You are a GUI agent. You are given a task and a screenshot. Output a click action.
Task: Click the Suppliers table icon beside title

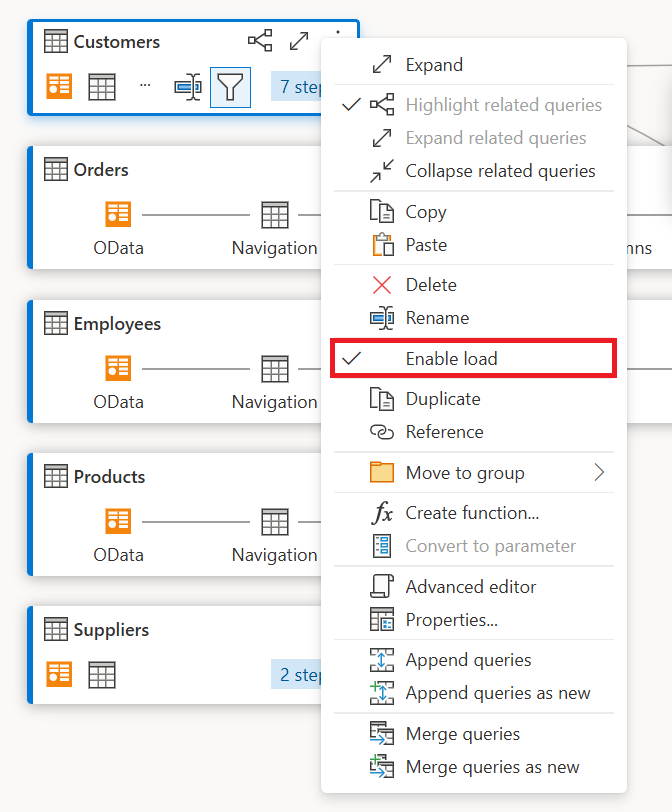tap(56, 629)
